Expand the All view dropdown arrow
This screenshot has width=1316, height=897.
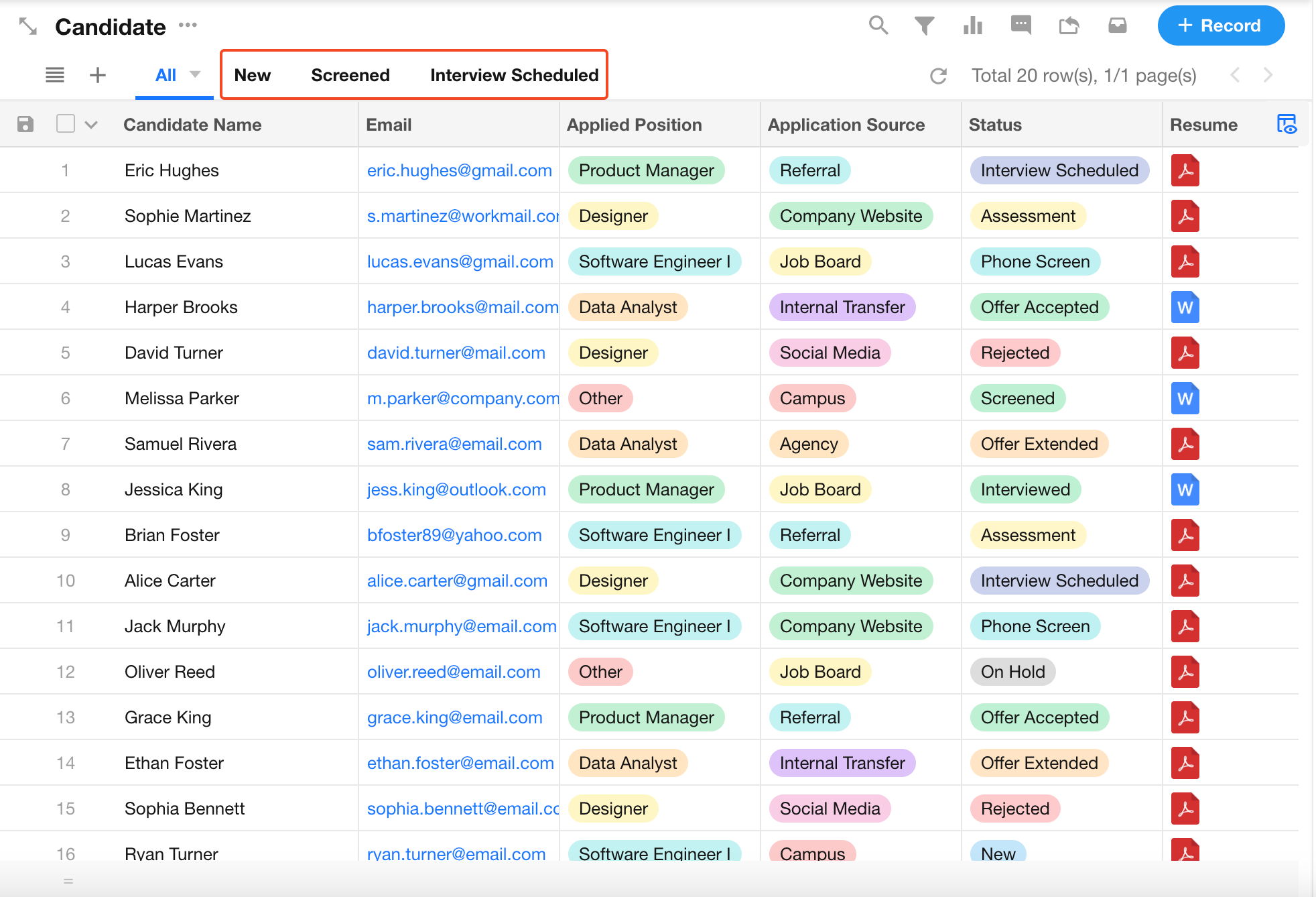click(x=195, y=74)
